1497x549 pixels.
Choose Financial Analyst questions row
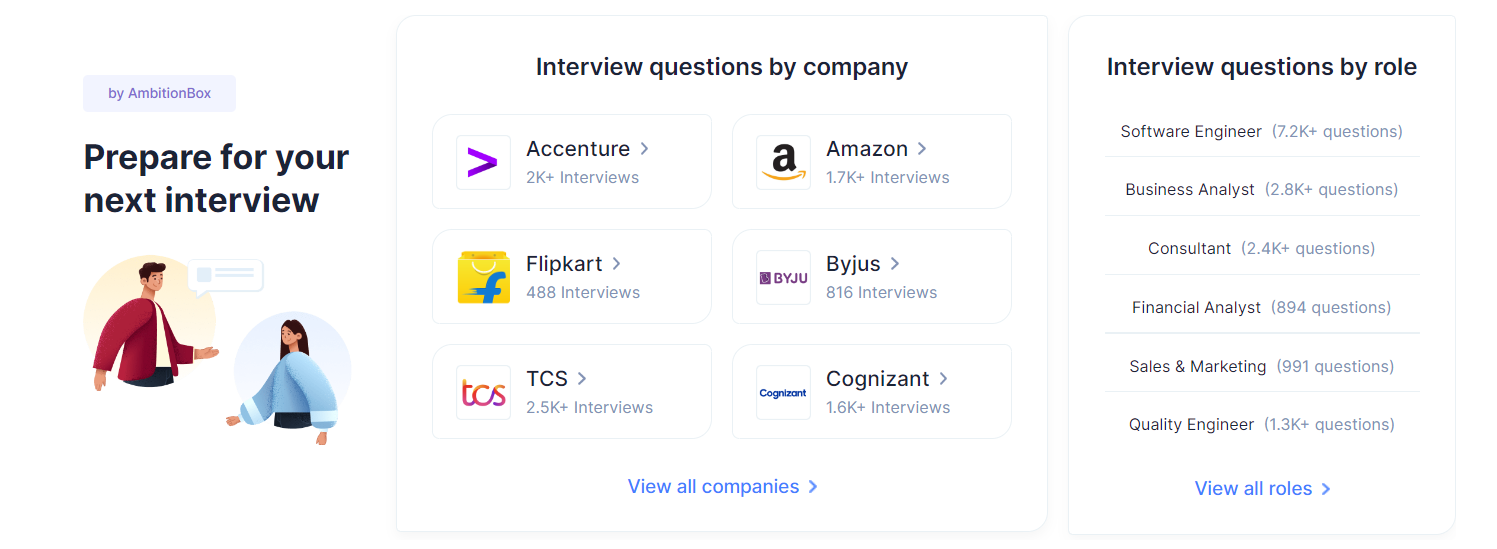(1261, 307)
